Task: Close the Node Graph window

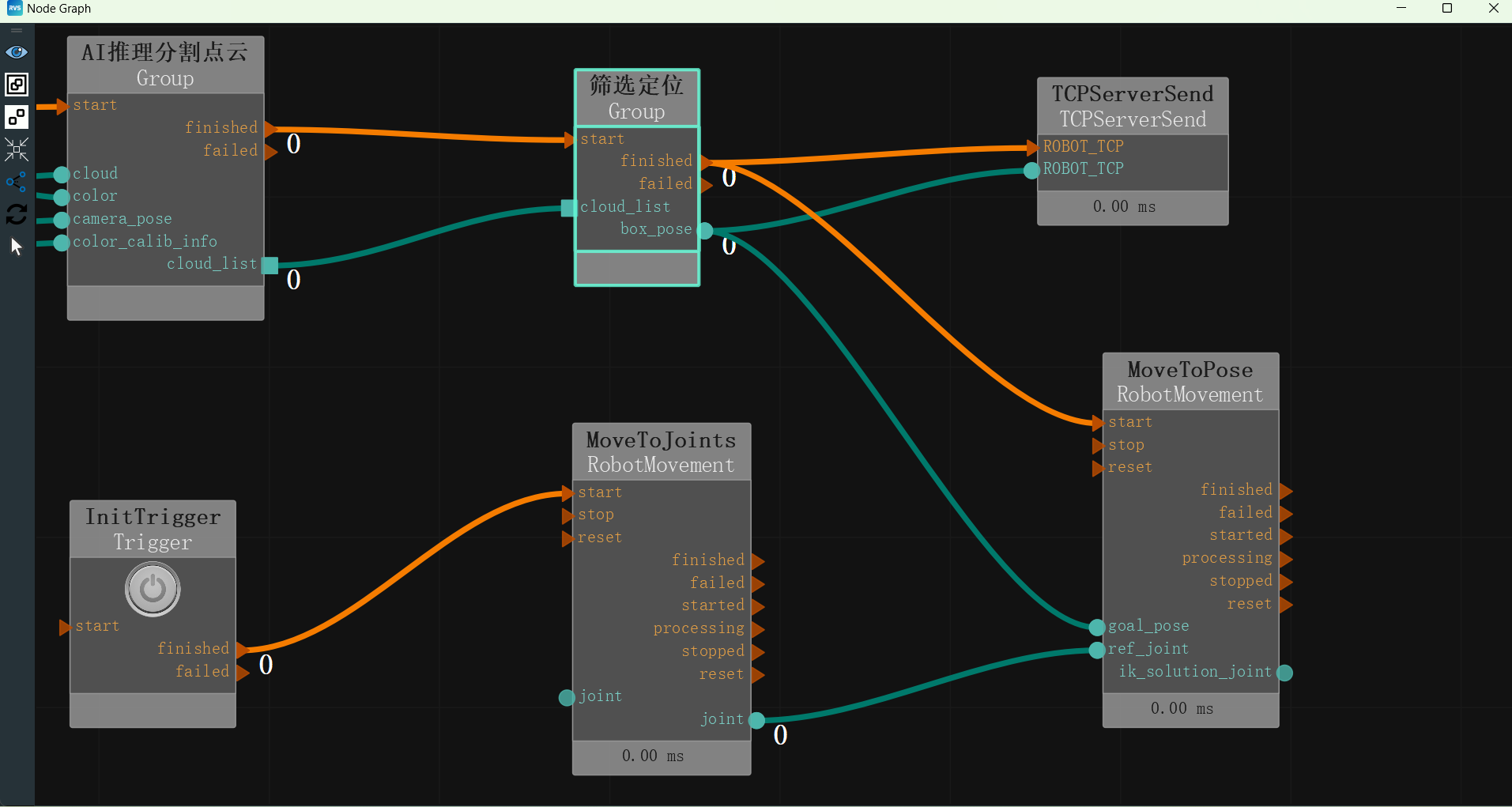Action: [x=1493, y=9]
